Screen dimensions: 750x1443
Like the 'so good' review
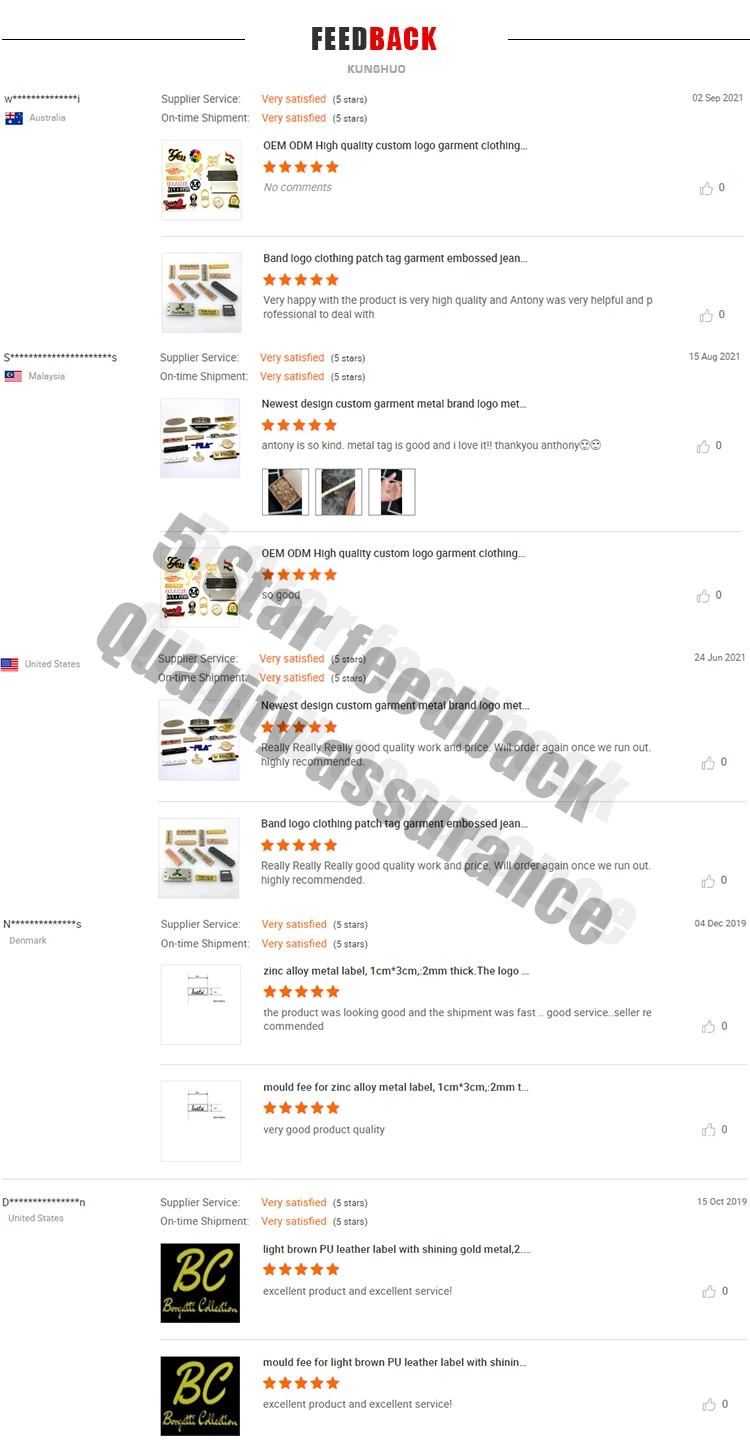coord(704,596)
